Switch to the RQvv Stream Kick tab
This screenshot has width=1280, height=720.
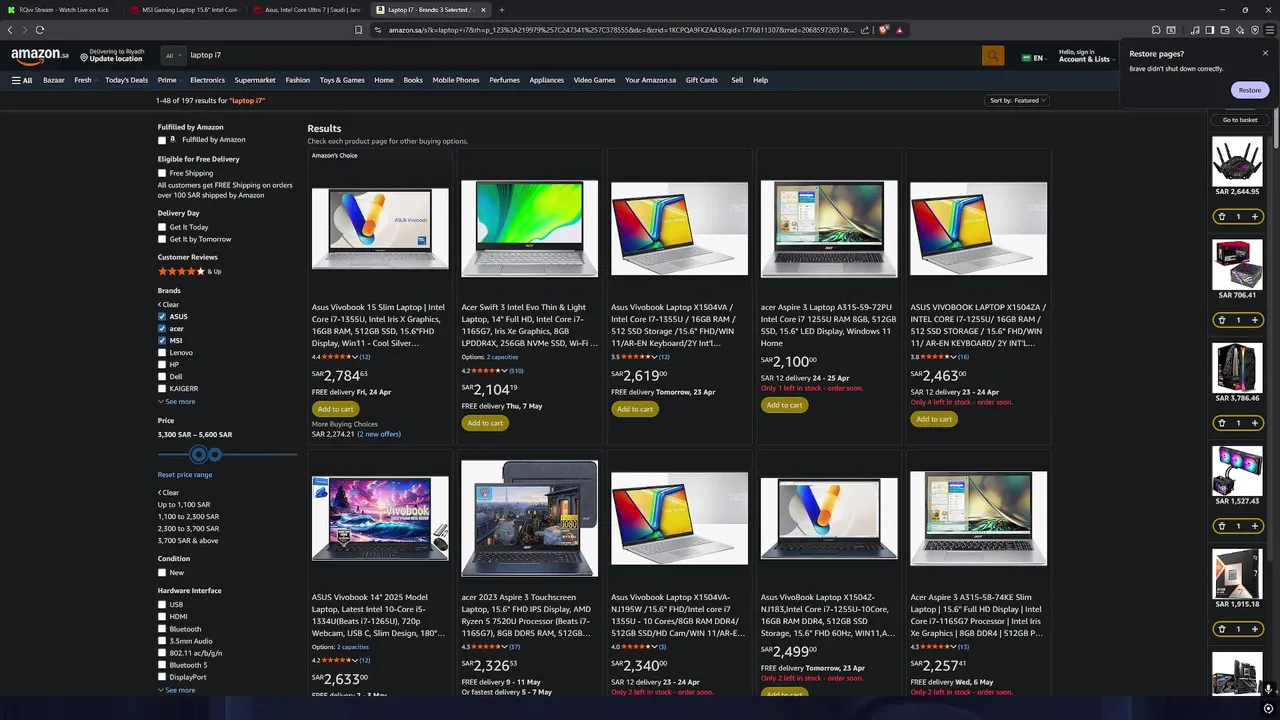[62, 10]
